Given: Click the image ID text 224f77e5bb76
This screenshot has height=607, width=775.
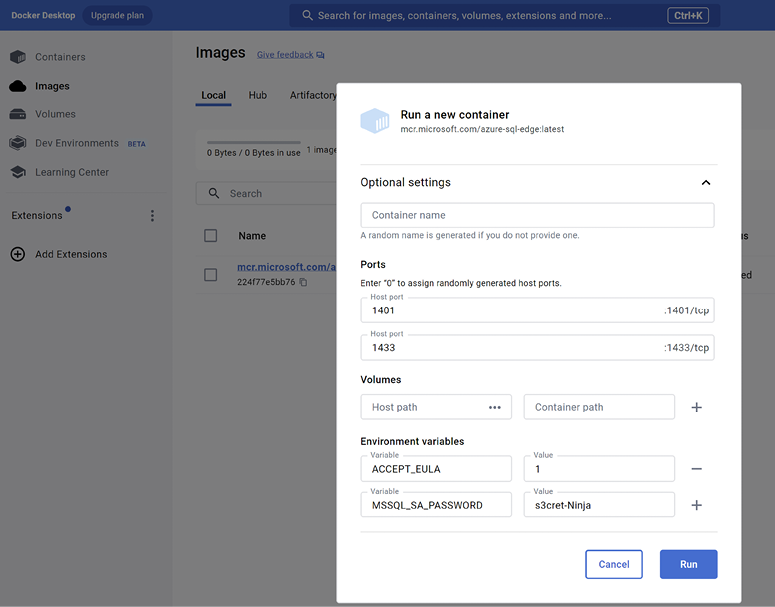Looking at the screenshot, I should click(x=266, y=282).
